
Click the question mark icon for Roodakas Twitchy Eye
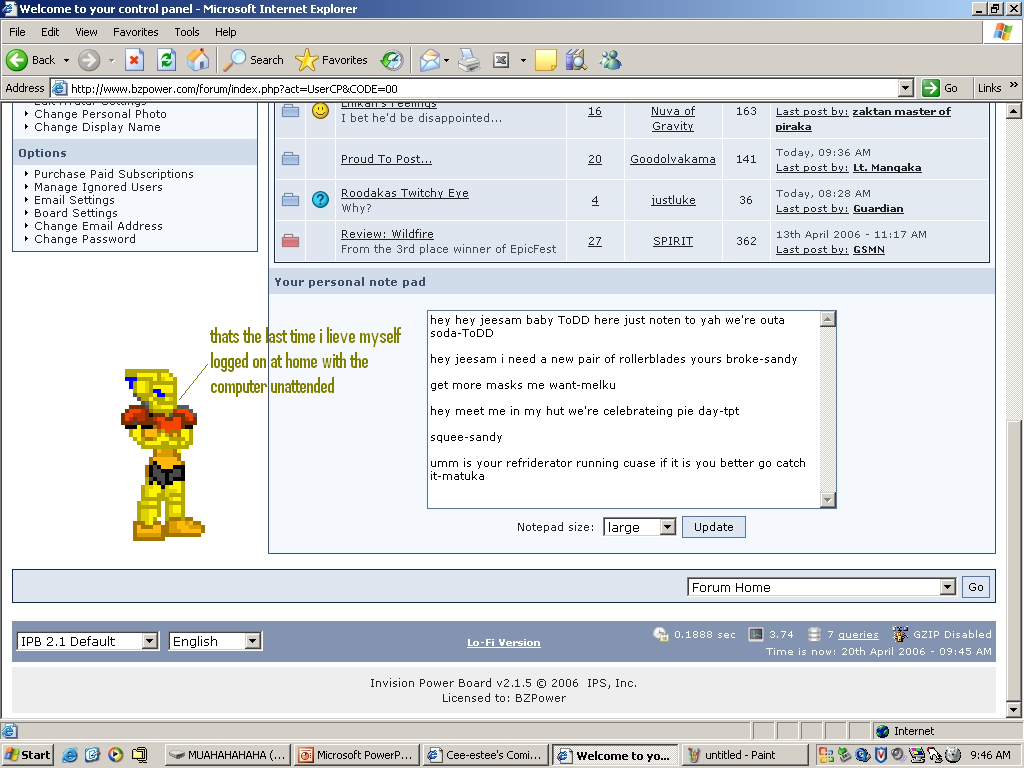(320, 200)
